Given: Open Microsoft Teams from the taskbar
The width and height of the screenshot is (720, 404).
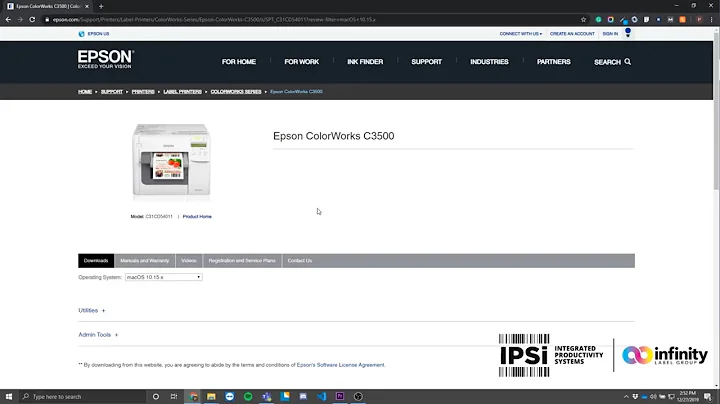Looking at the screenshot, I should click(266, 397).
